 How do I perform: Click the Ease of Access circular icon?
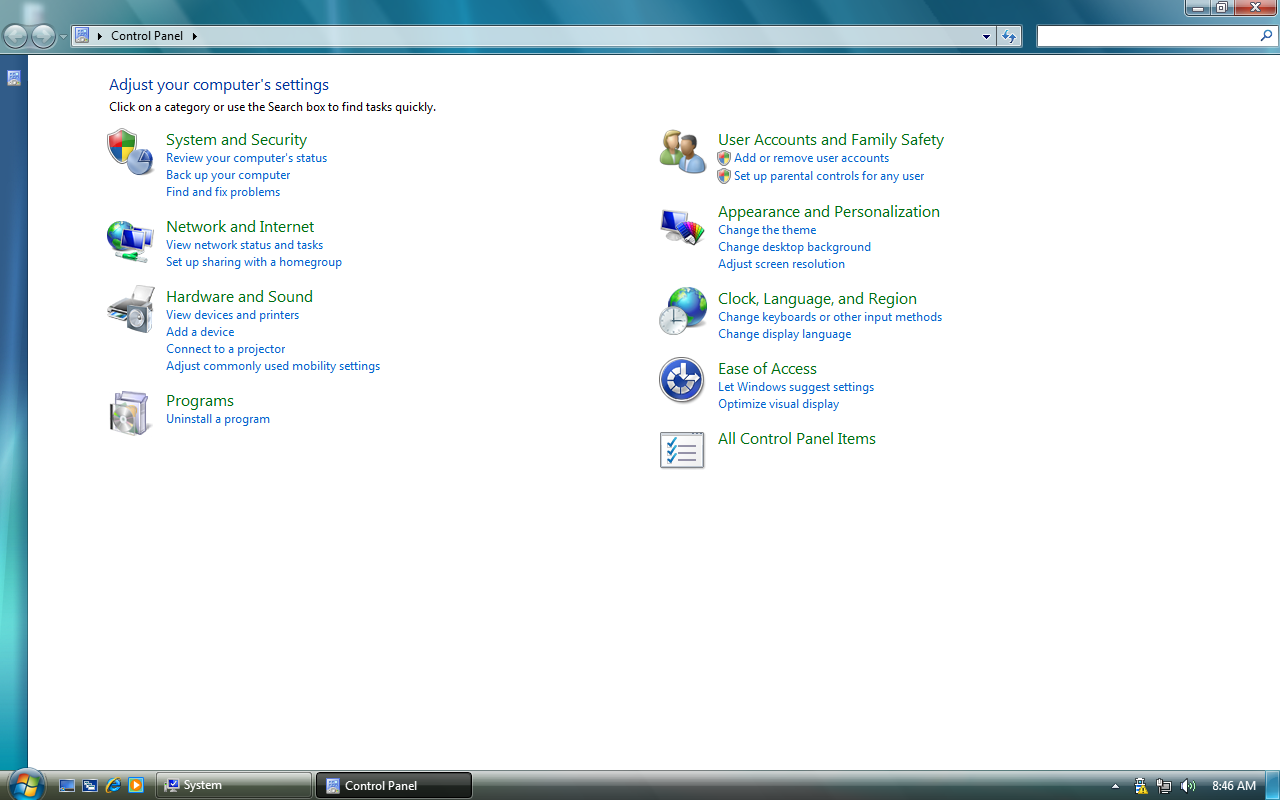[682, 380]
